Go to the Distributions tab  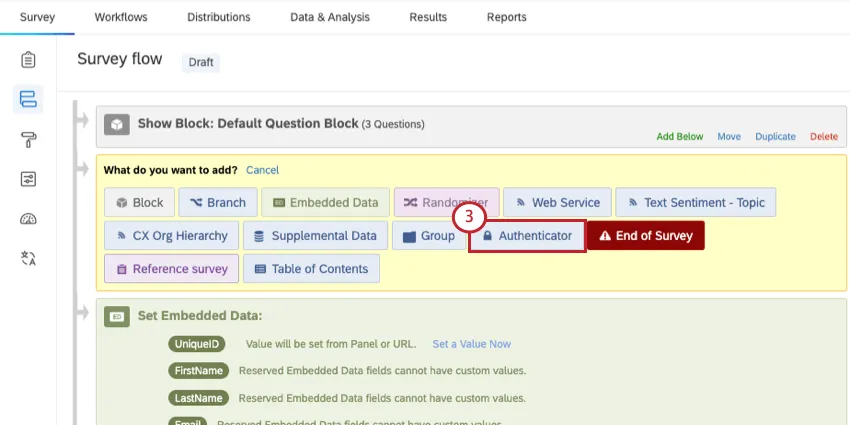pyautogui.click(x=219, y=17)
